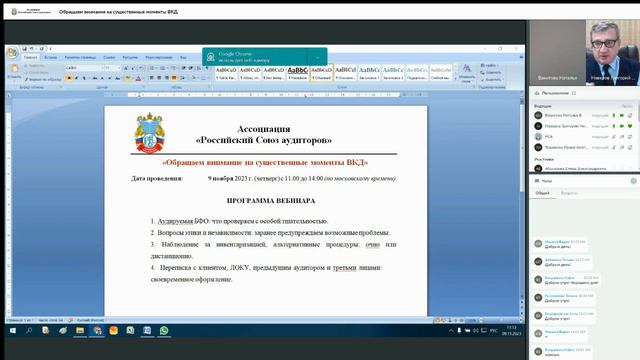Toggle microphone for РСА participant
The height and width of the screenshot is (360, 640).
click(x=613, y=137)
